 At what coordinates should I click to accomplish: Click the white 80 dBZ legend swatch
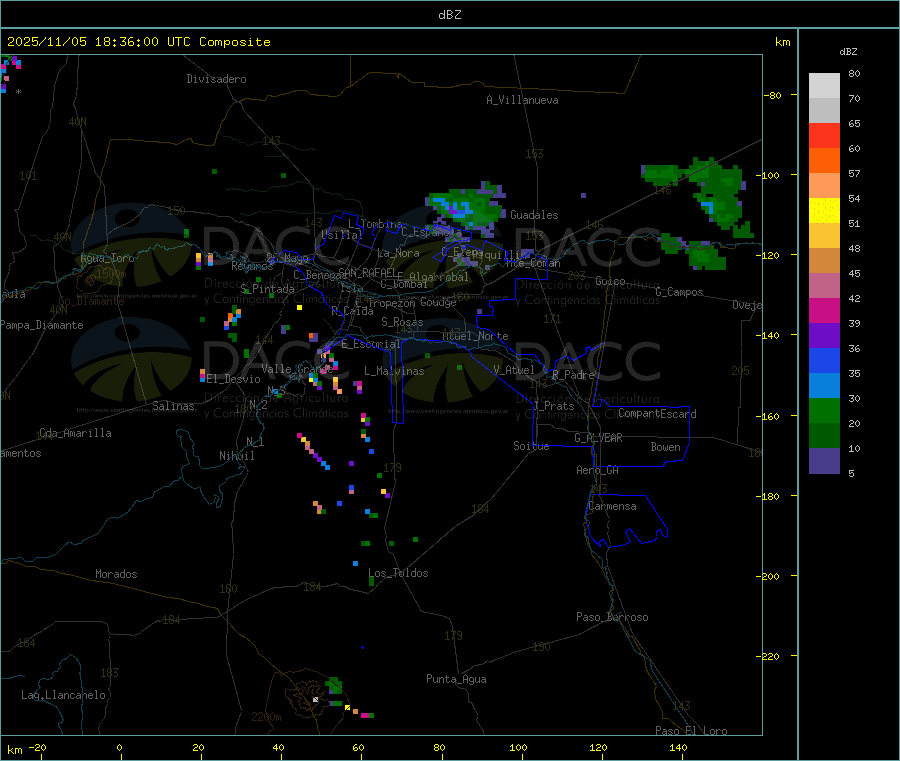824,86
